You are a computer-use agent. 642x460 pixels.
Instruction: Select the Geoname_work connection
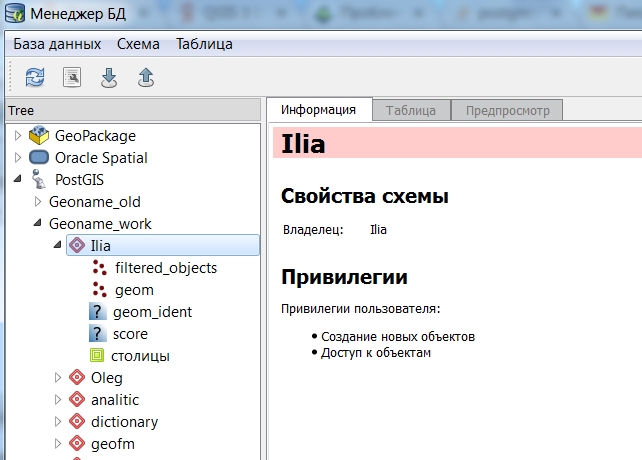coord(100,224)
